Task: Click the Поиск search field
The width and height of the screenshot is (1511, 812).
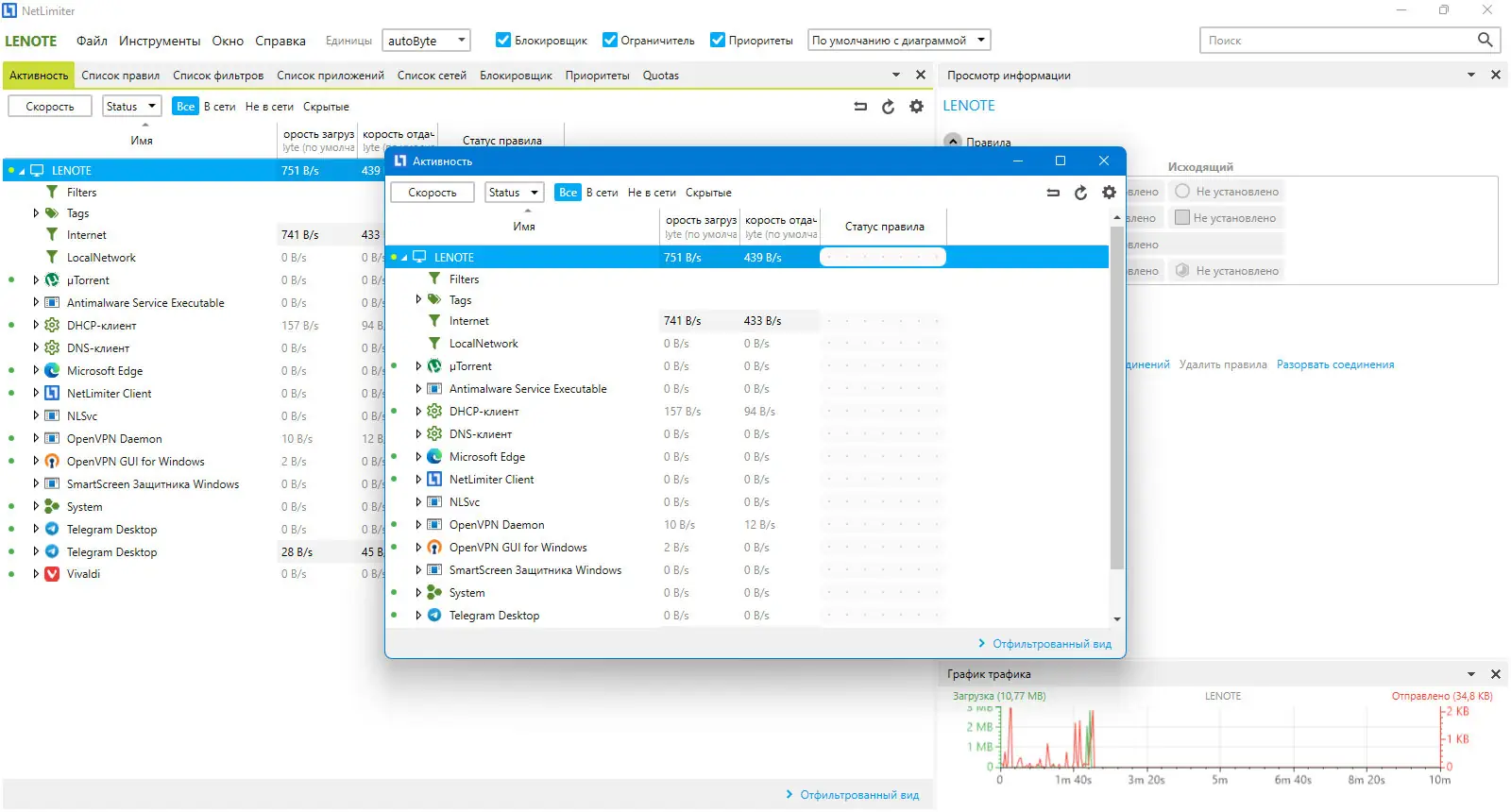Action: (x=1339, y=40)
